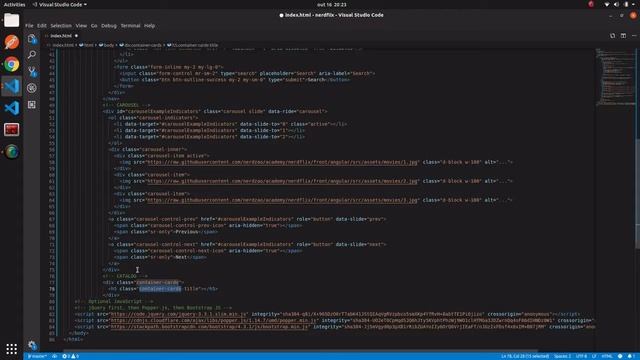Open movies/1.jpg image URL link
This screenshot has width=640, height=360.
tap(282, 162)
